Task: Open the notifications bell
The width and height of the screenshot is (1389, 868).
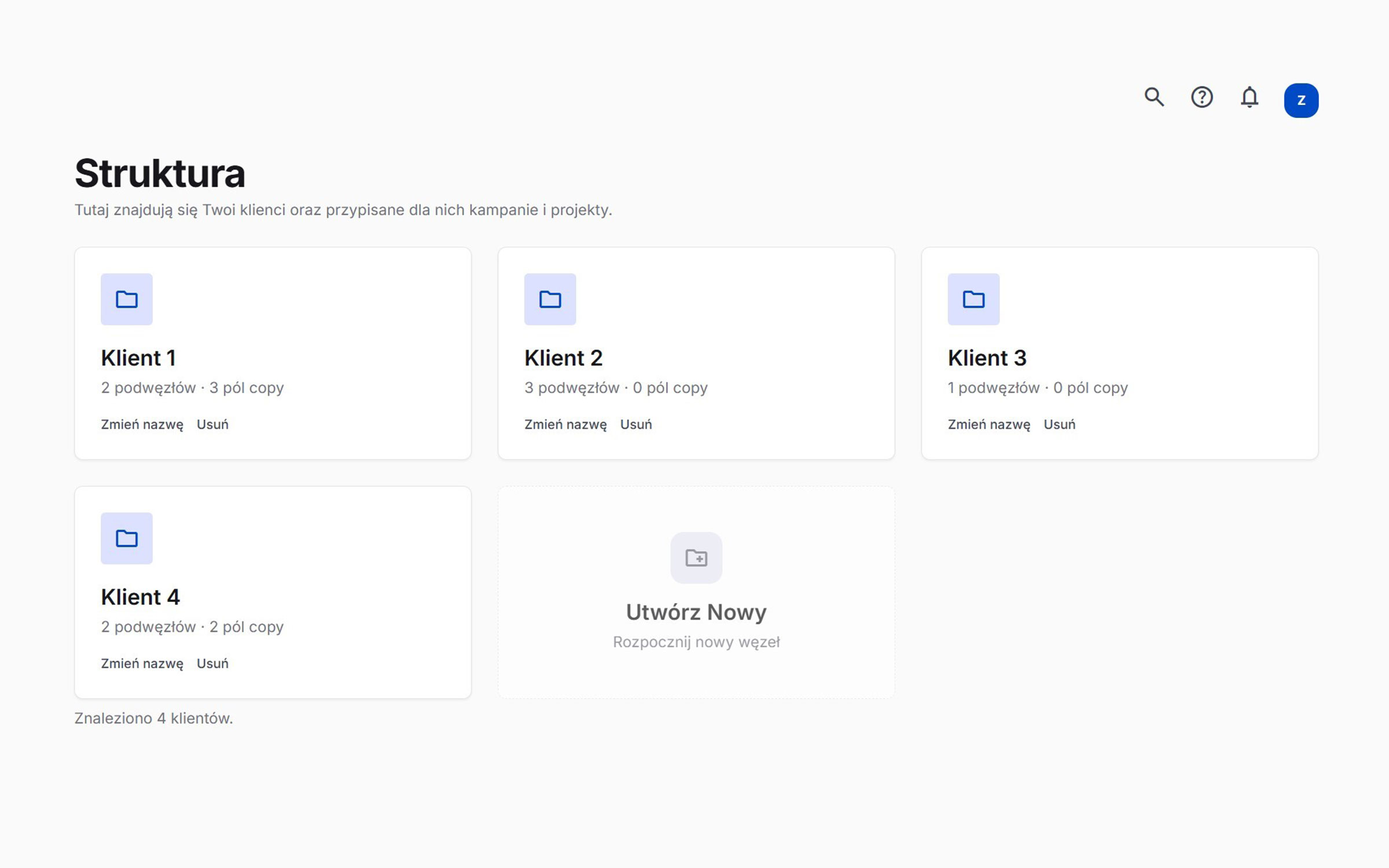Action: (x=1250, y=97)
